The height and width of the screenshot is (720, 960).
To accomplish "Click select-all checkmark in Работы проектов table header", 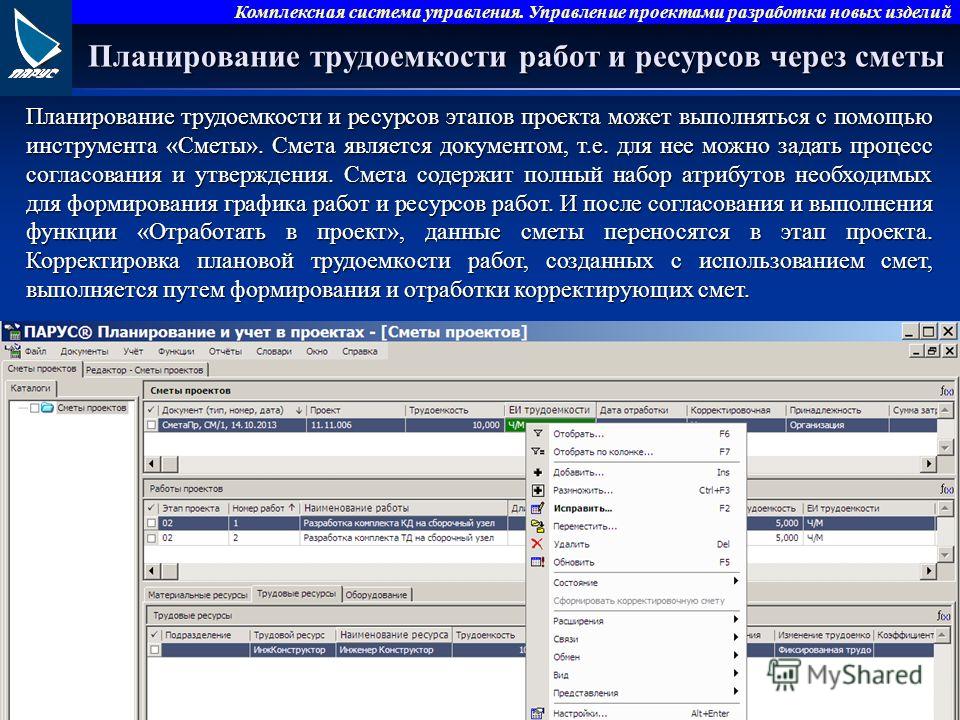I will click(x=151, y=508).
